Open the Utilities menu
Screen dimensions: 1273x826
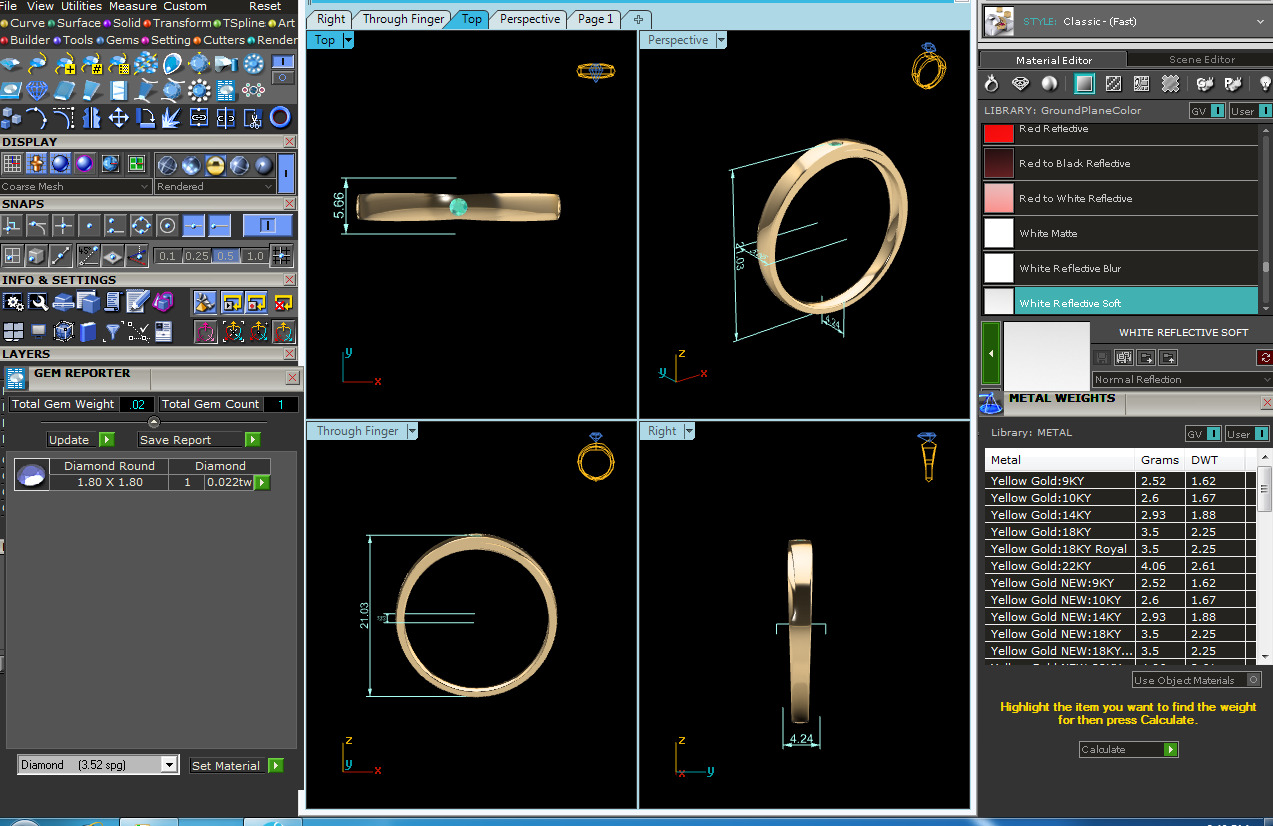[81, 6]
